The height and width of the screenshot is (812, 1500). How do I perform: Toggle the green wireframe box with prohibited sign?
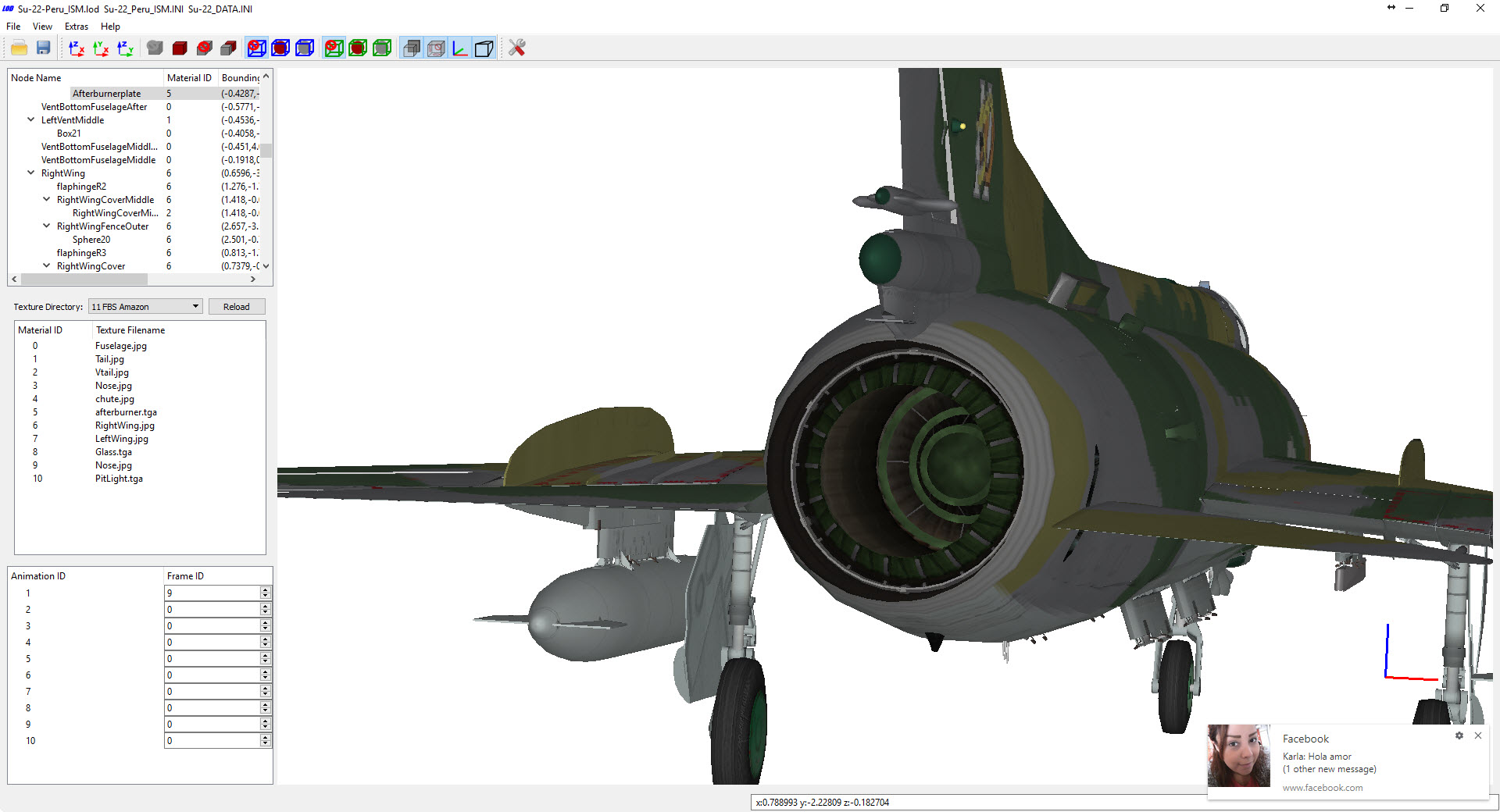(x=334, y=48)
